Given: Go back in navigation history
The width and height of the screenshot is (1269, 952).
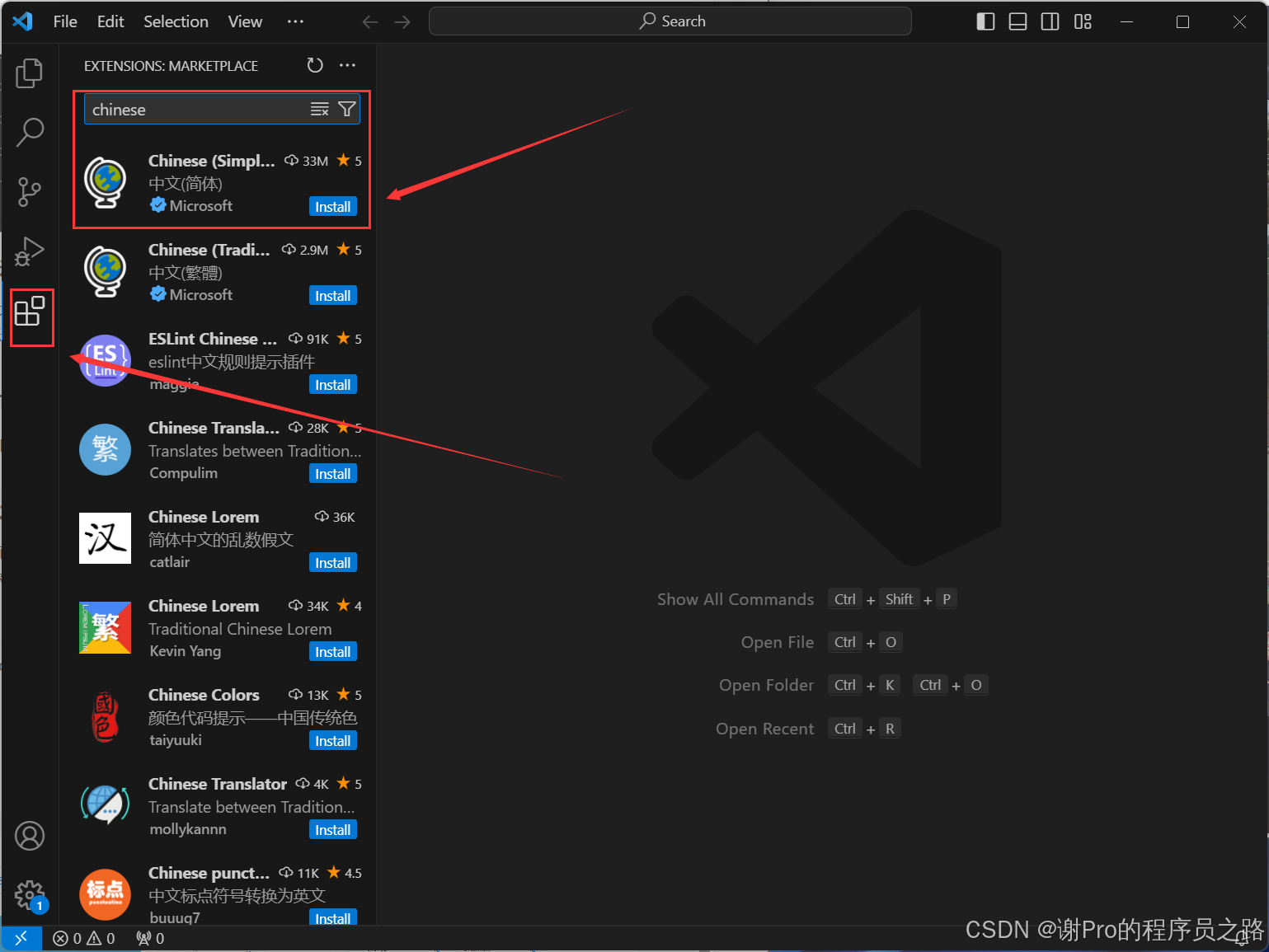Looking at the screenshot, I should click(370, 21).
